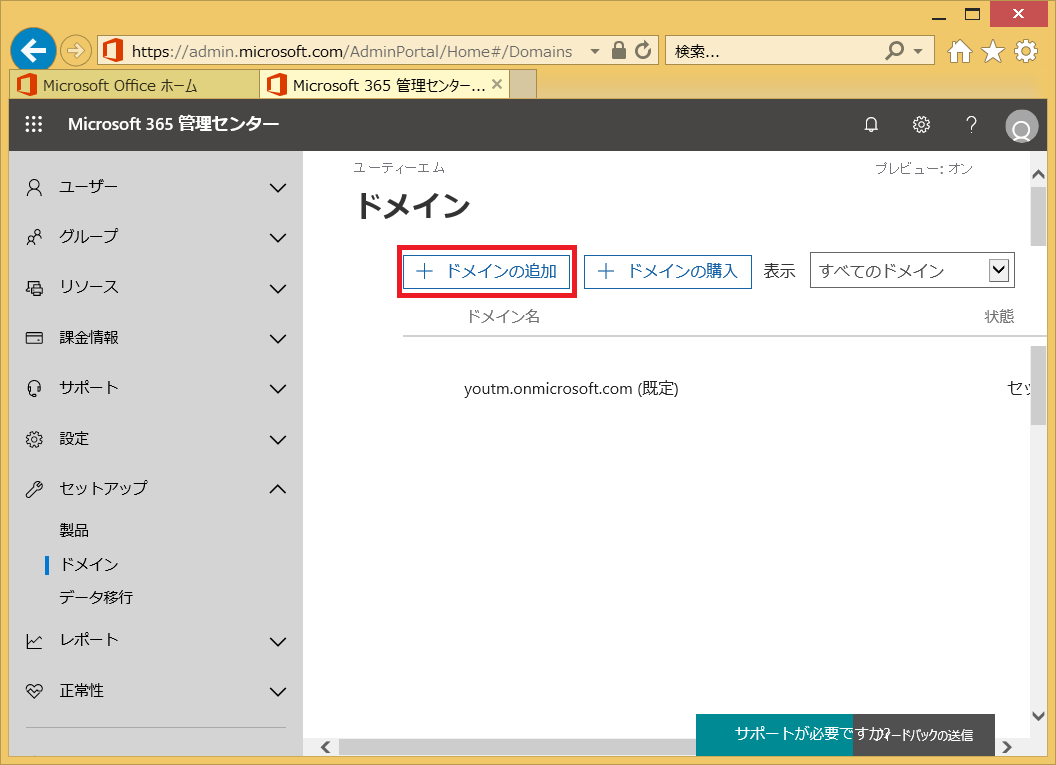Click the resources icon beside リソース
The width and height of the screenshot is (1056, 765).
(x=34, y=288)
